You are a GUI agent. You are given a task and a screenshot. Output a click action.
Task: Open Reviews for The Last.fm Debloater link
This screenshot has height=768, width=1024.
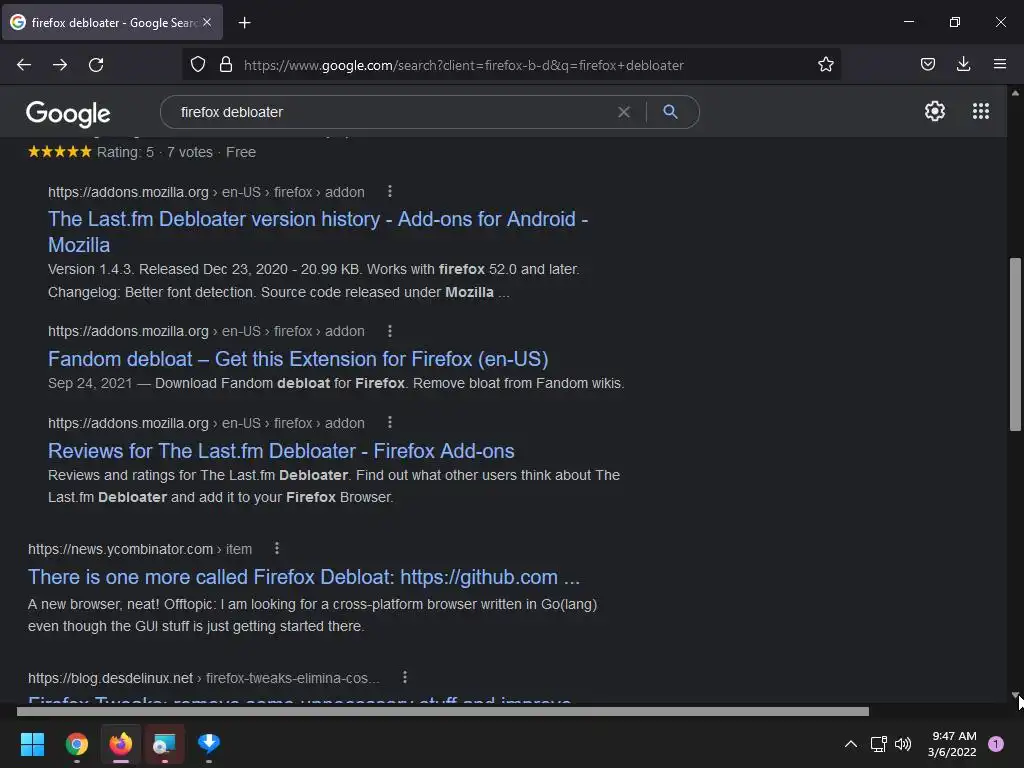click(281, 451)
